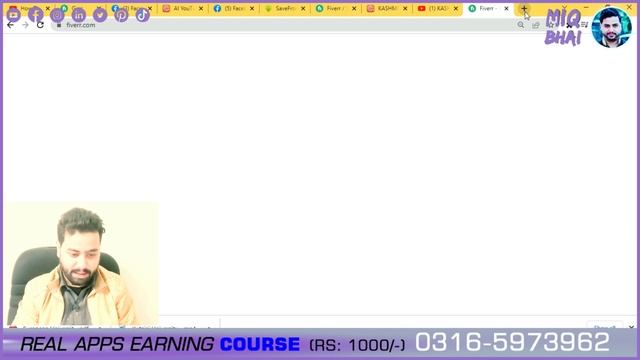The width and height of the screenshot is (640, 360).
Task: Click the share page icon in address bar
Action: click(536, 25)
